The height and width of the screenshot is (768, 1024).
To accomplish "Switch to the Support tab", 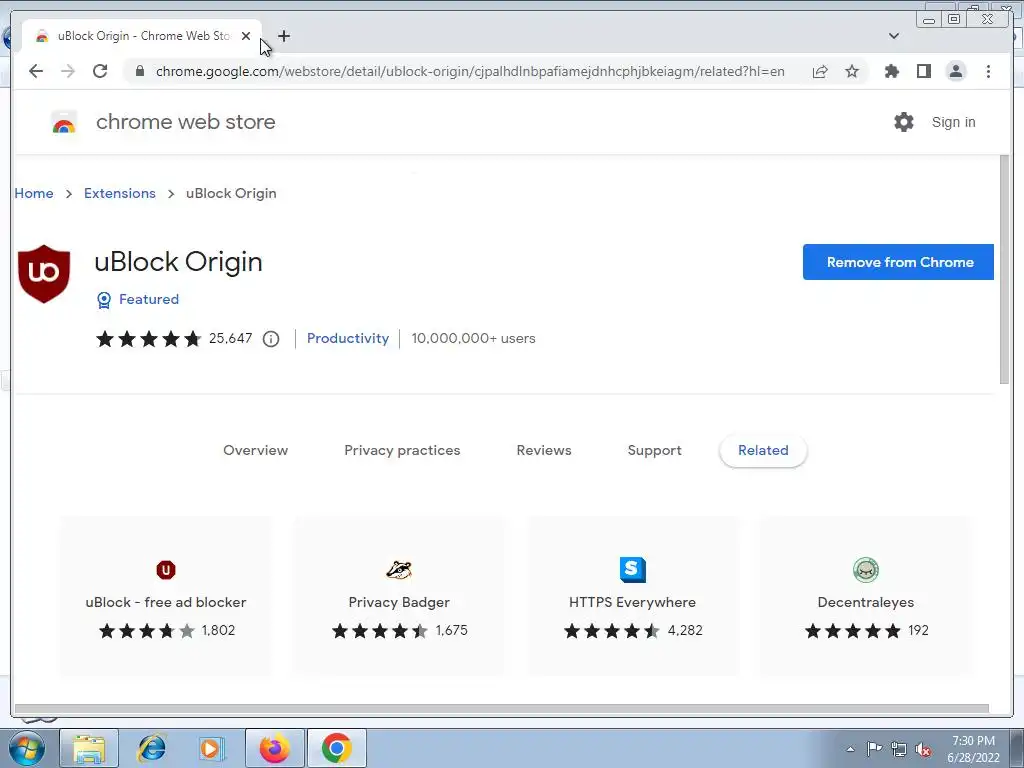I will coord(654,450).
